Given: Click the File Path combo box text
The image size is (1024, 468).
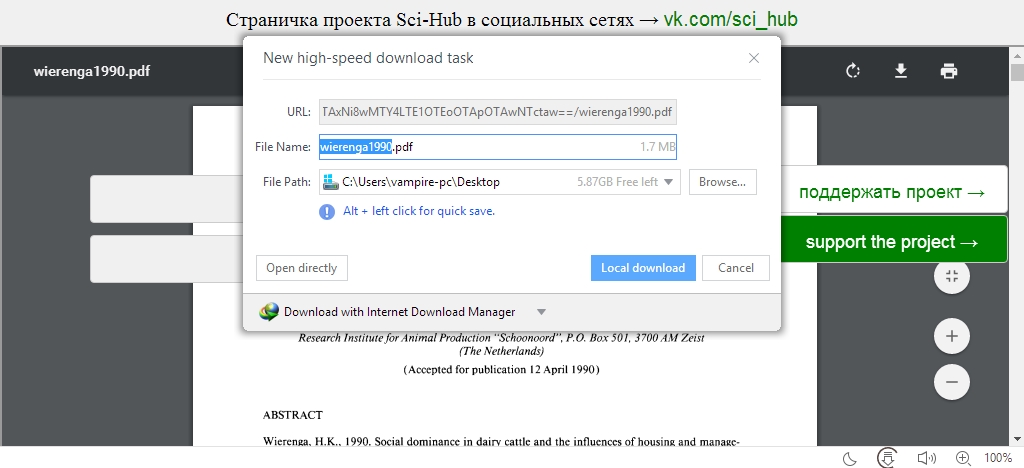Looking at the screenshot, I should coord(421,182).
